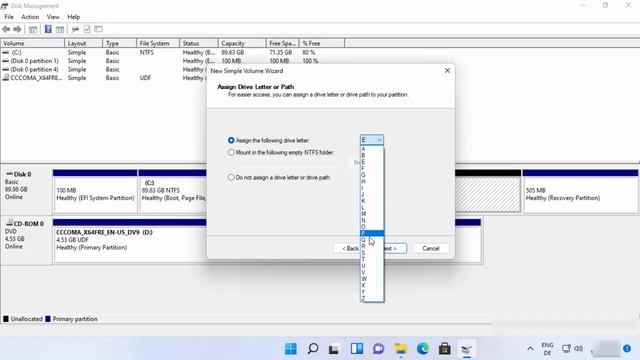The height and width of the screenshot is (360, 640).
Task: Click the CD-ROM 0 label panel
Action: pos(27,240)
